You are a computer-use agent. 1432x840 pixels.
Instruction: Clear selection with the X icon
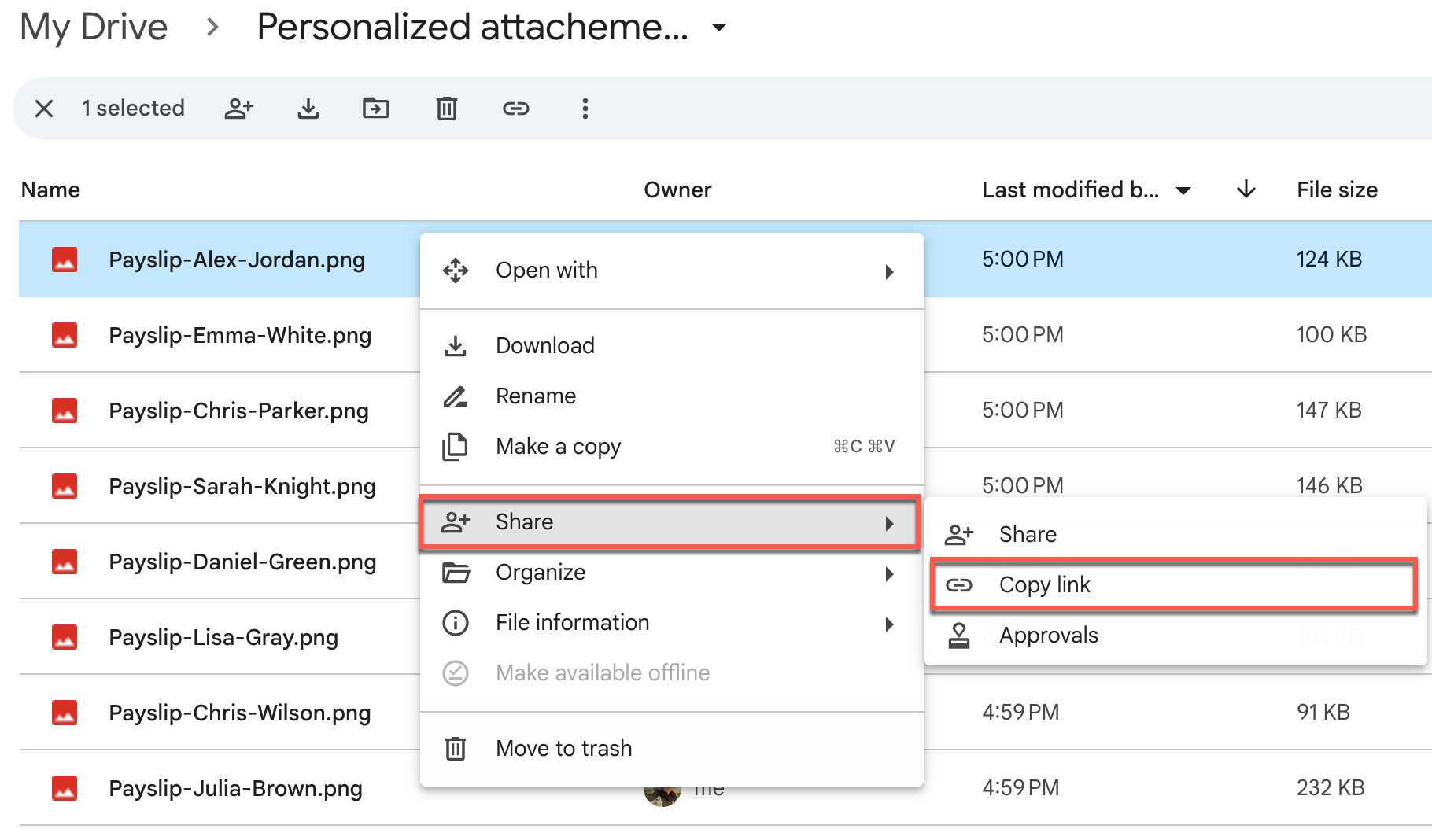(44, 109)
